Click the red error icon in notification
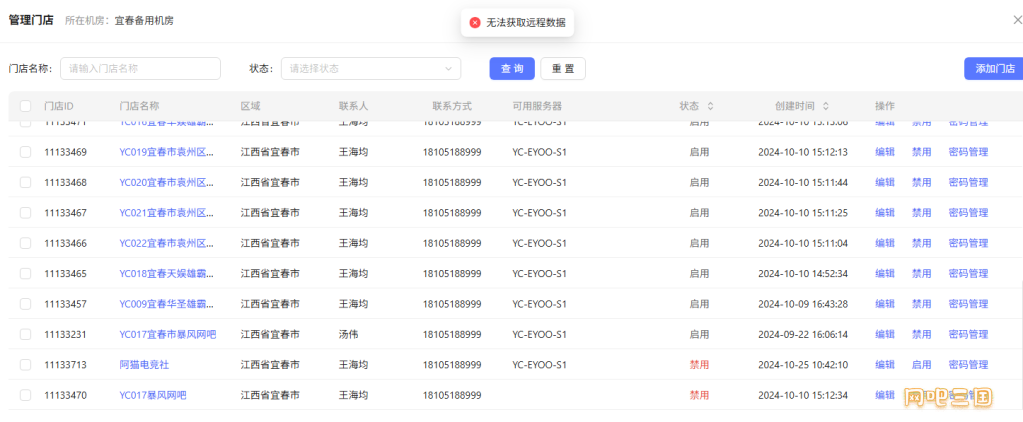Screen dimensions: 1023x422 (475, 22)
